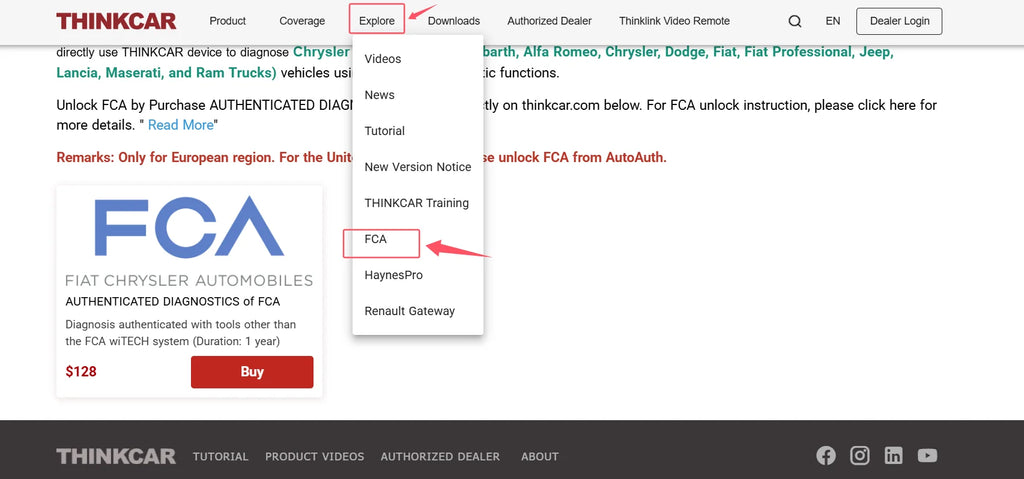Viewport: 1024px width, 479px height.
Task: Open Thinklink Video Remote page
Action: (674, 21)
